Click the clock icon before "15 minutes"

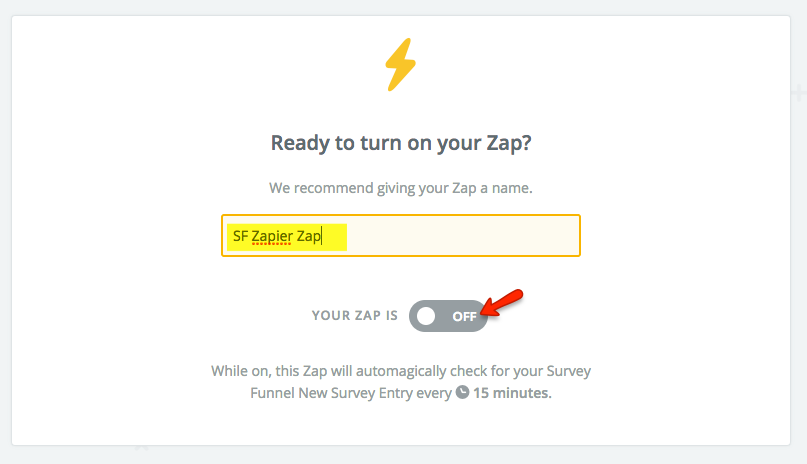[462, 392]
